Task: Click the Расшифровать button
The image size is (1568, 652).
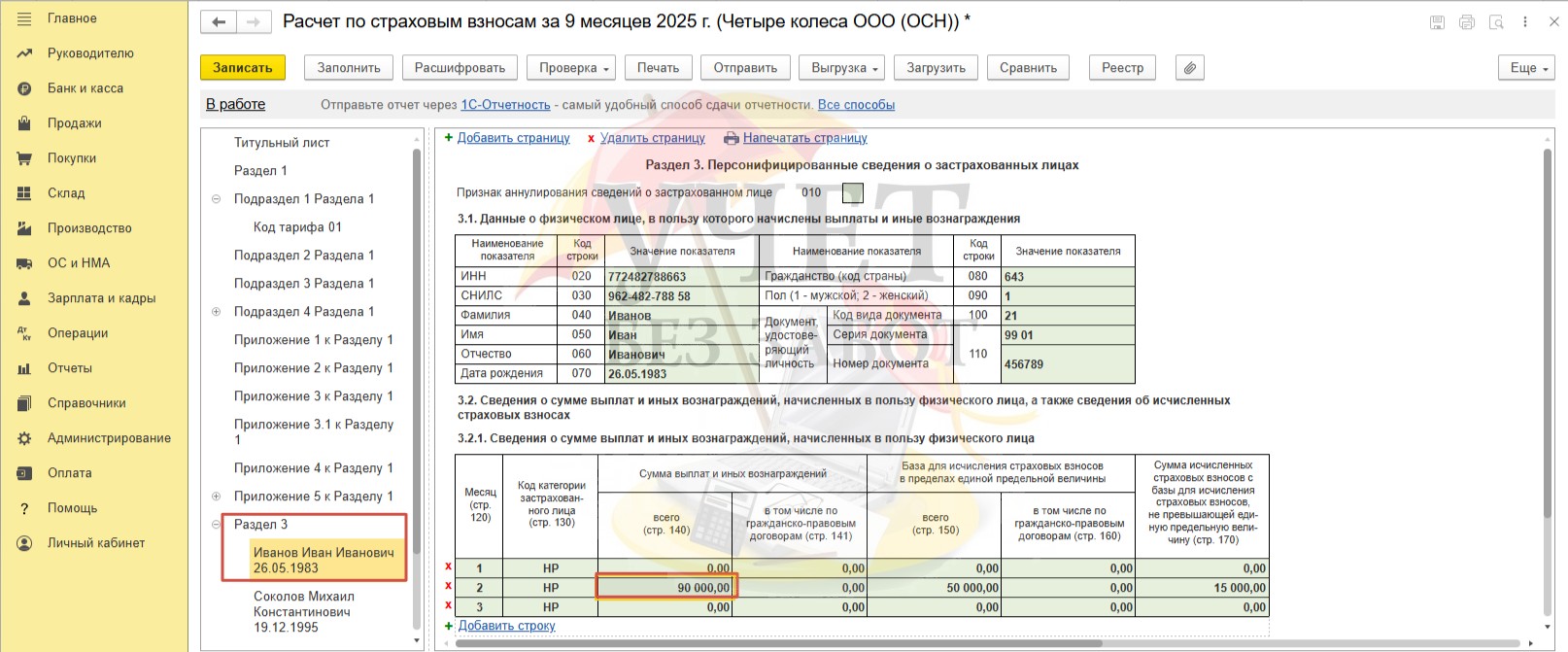Action: (460, 67)
